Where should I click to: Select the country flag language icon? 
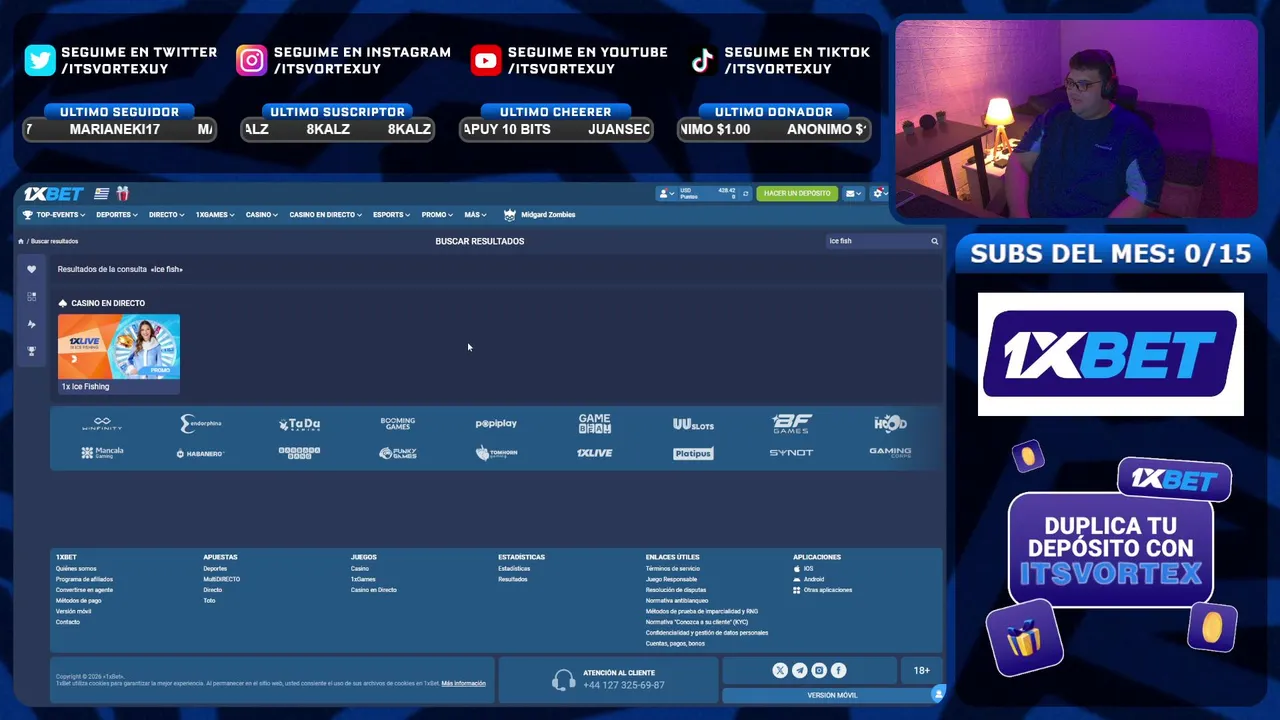pos(102,193)
